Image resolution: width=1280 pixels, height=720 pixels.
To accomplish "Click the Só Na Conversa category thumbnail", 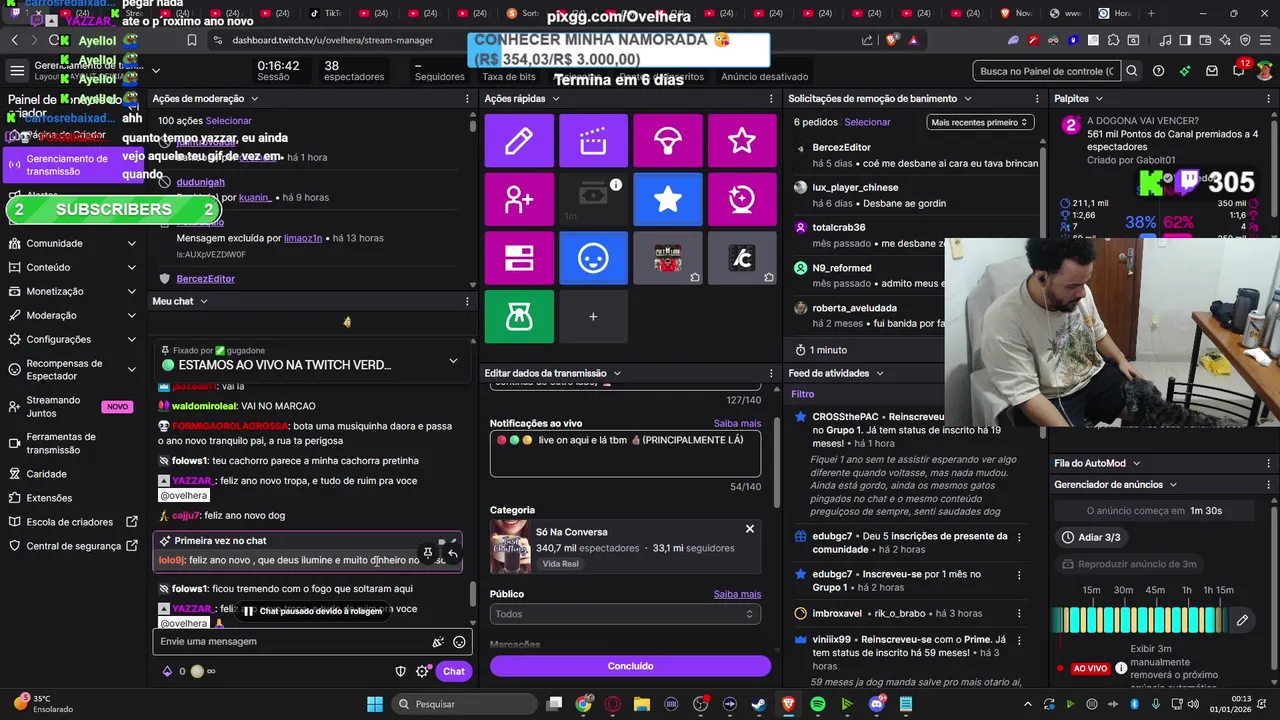I will click(510, 547).
